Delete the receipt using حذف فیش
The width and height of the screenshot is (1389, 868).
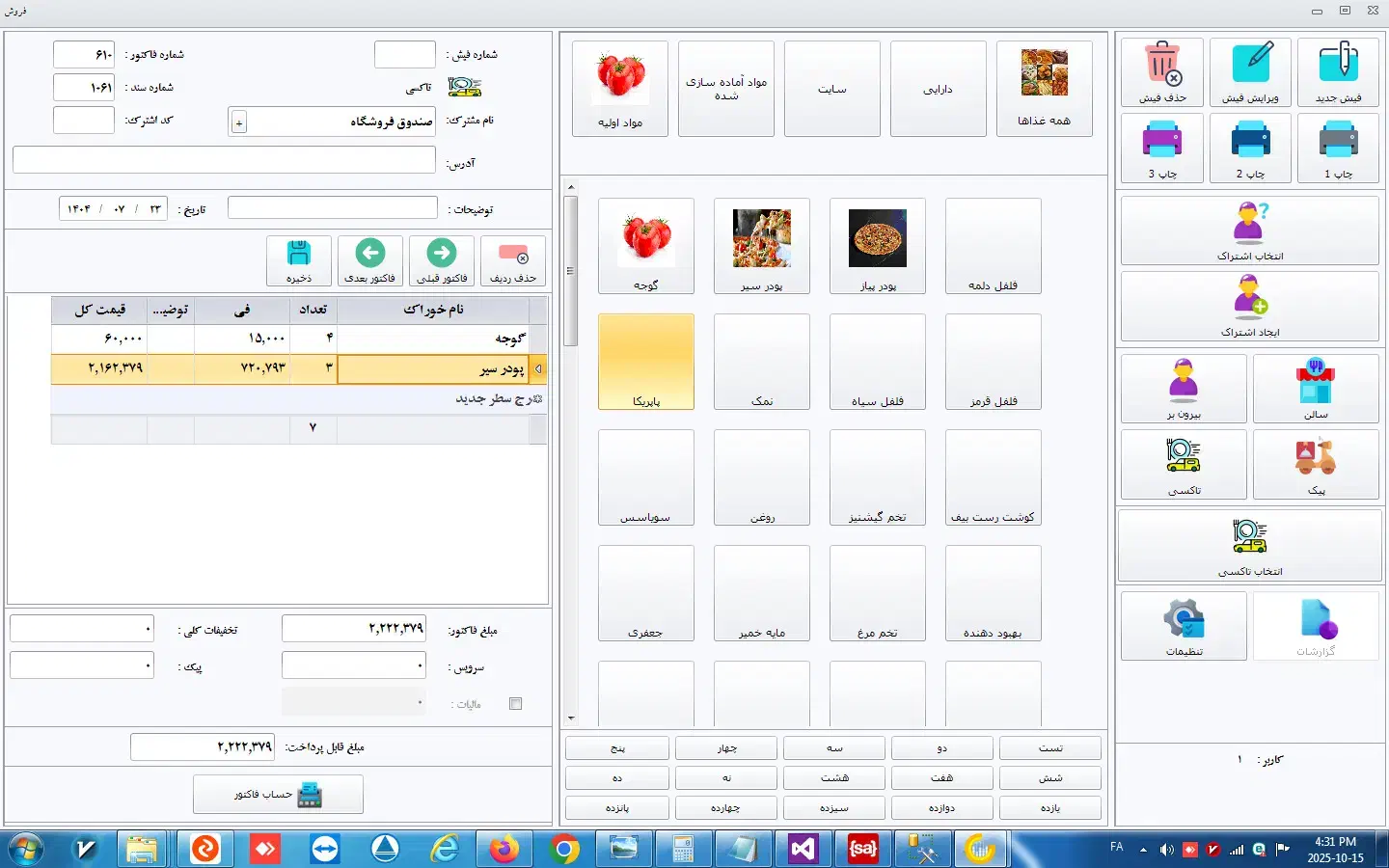(1161, 70)
